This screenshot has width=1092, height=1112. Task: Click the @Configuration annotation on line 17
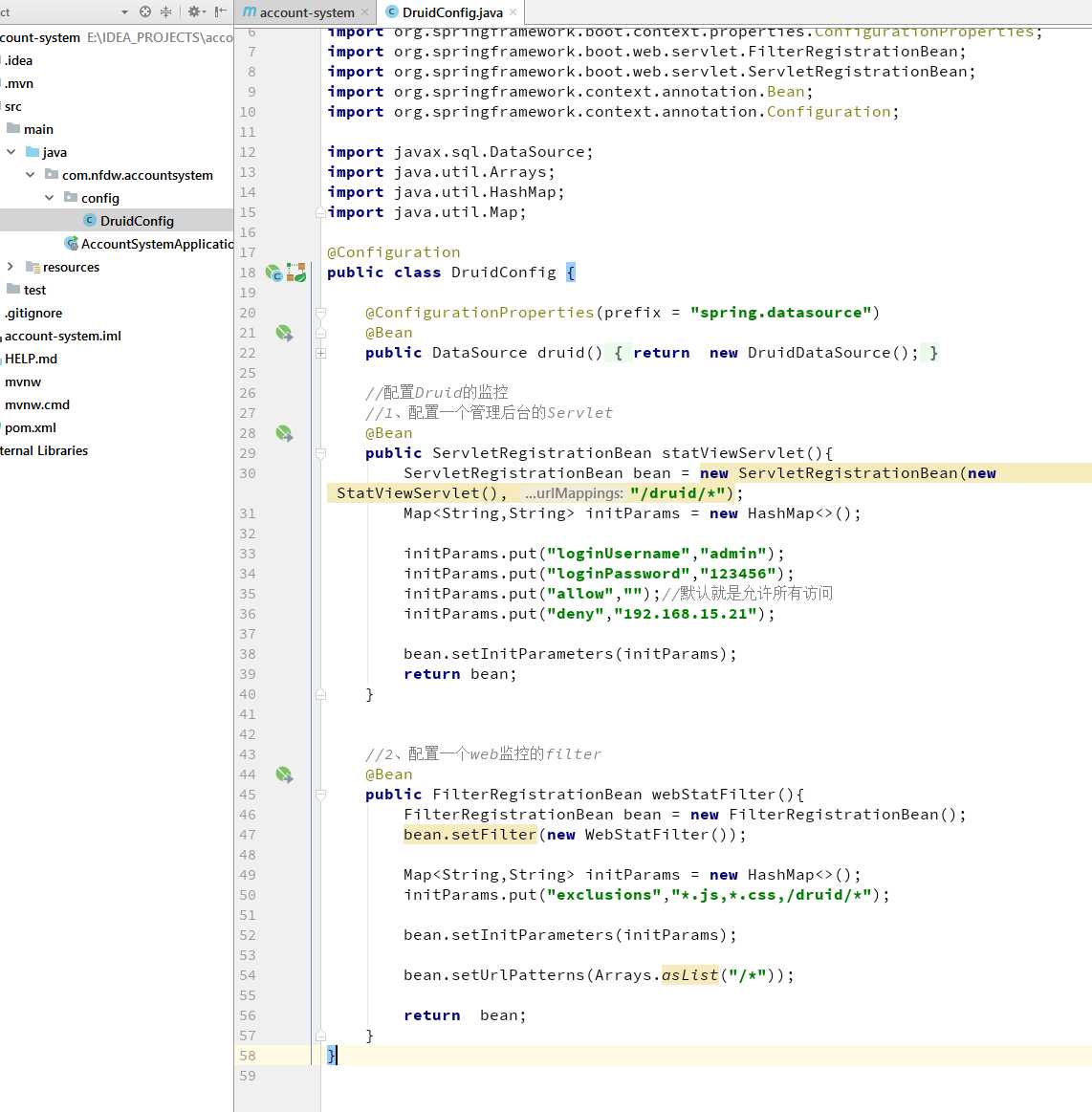[394, 252]
